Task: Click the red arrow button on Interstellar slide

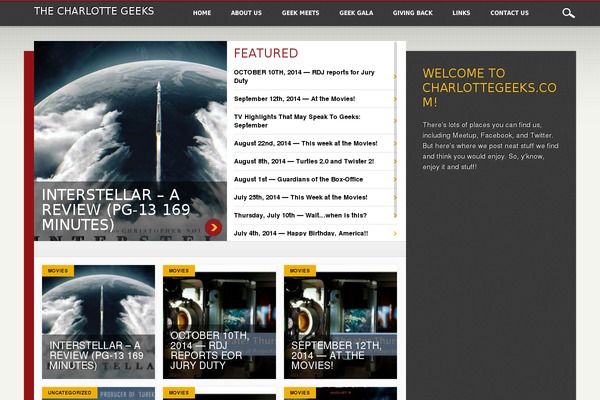Action: [214, 227]
